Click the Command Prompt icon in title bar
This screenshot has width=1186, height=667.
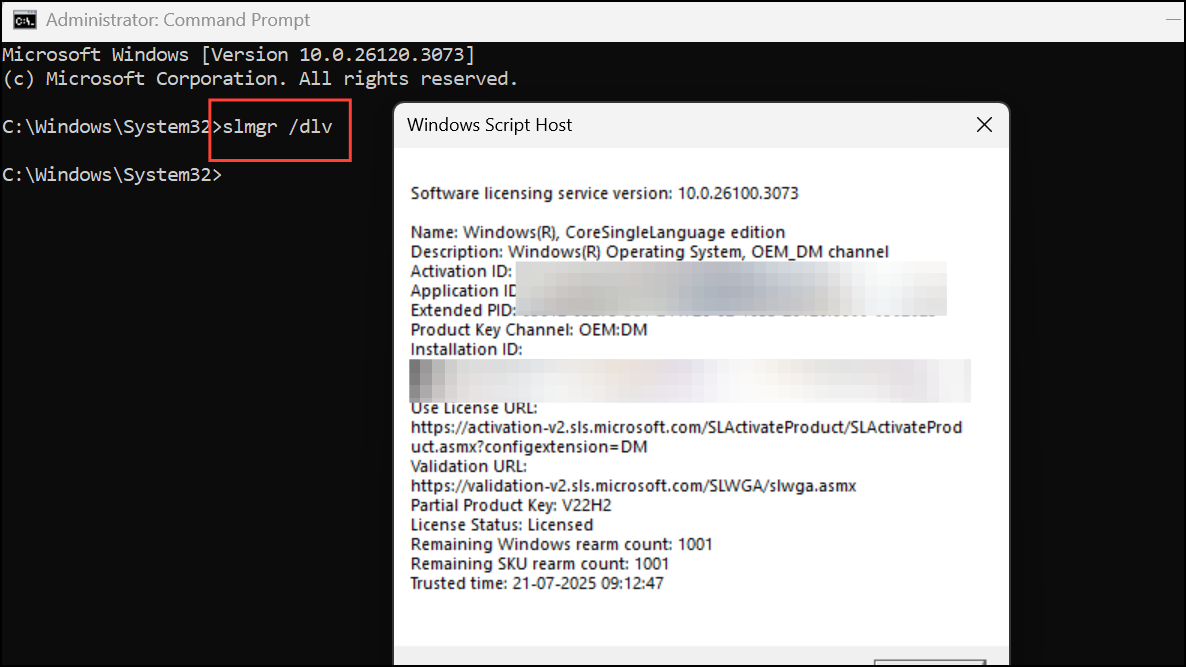(25, 20)
